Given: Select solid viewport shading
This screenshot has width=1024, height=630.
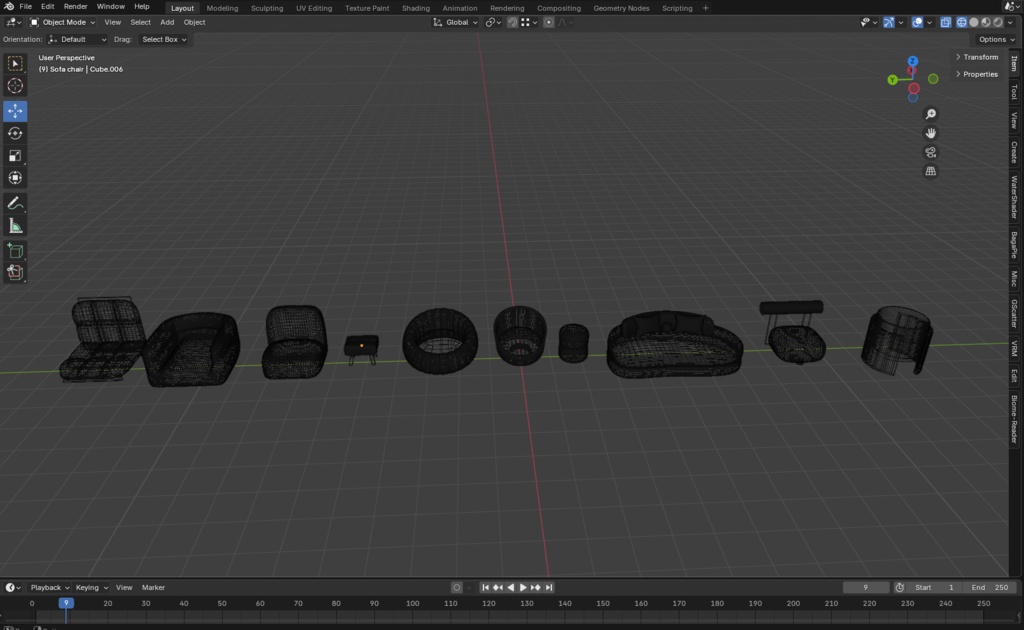Looking at the screenshot, I should [x=974, y=22].
